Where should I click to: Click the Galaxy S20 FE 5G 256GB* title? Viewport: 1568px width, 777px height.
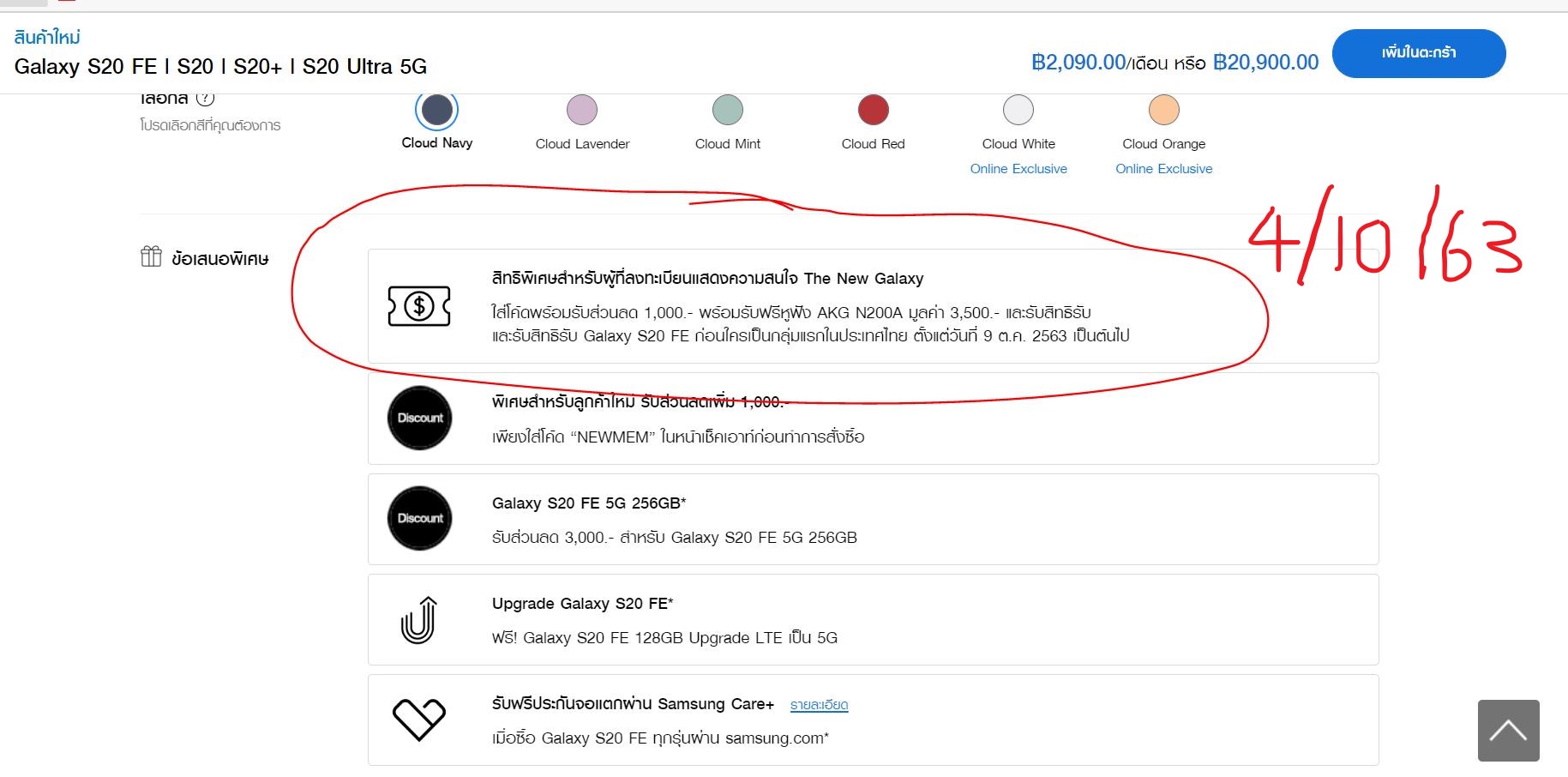[589, 503]
